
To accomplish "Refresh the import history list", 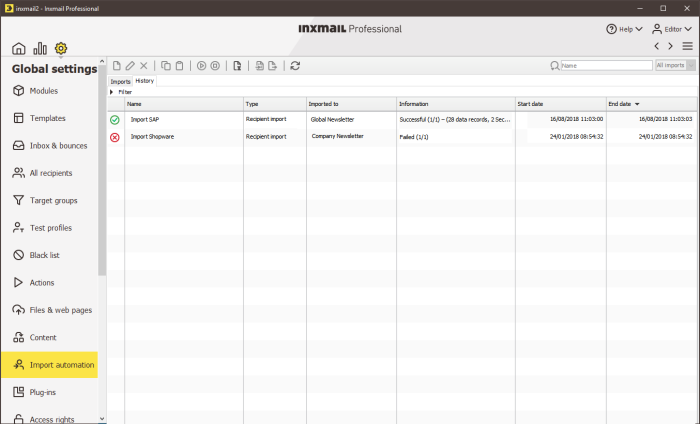I will click(295, 66).
